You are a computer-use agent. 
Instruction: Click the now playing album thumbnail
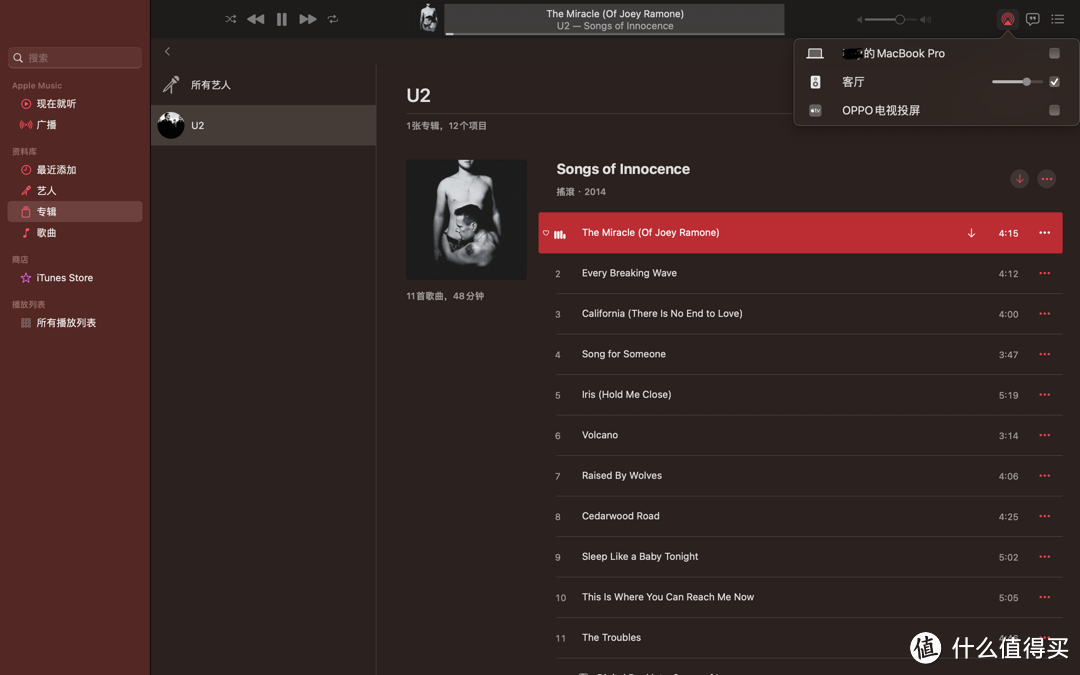pos(428,19)
